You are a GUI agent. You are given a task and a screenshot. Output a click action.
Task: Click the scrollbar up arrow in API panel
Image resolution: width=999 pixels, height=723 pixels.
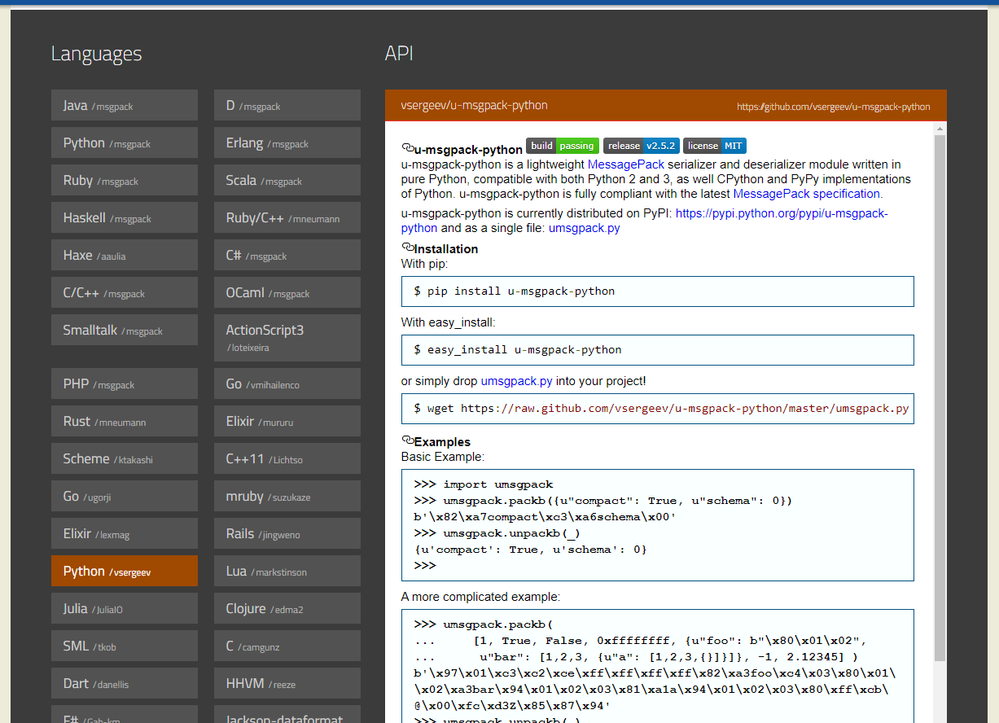coord(940,129)
